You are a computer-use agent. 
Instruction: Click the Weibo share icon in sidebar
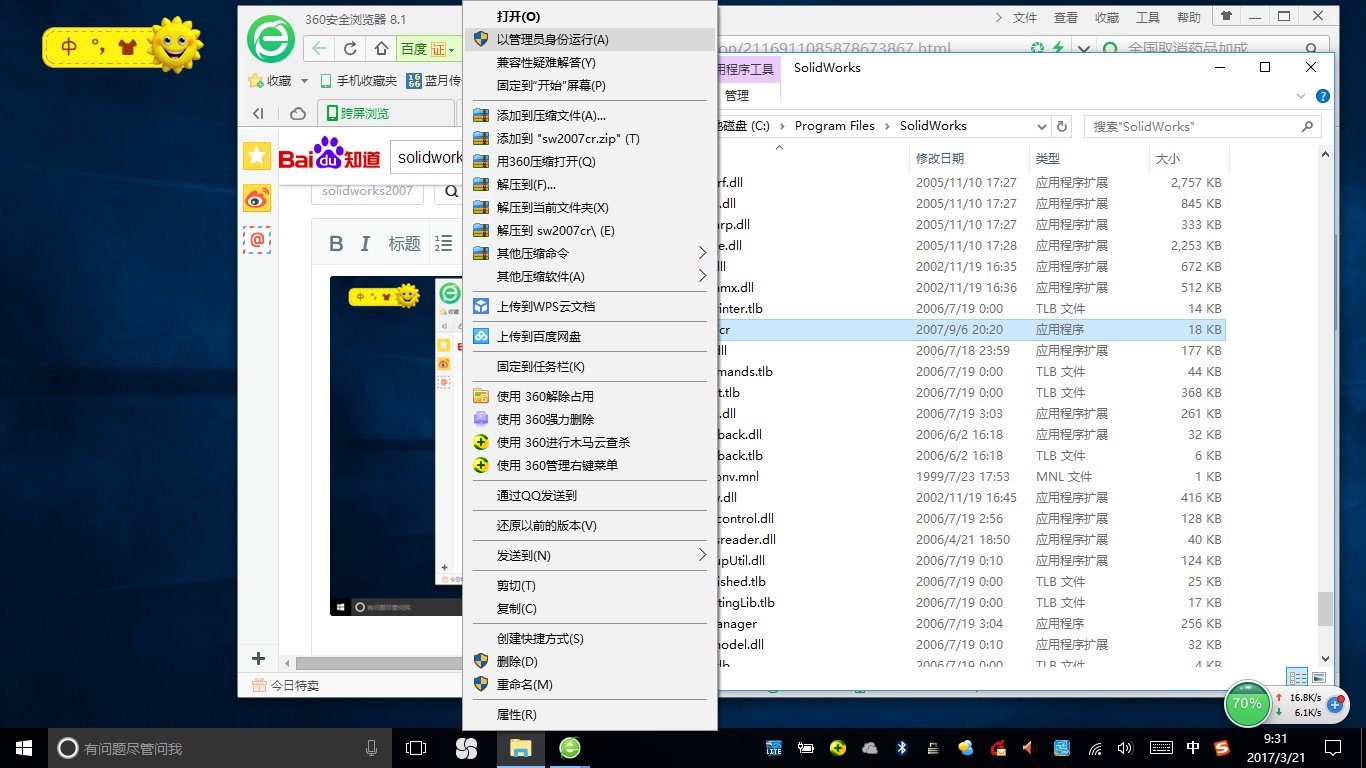click(x=257, y=199)
